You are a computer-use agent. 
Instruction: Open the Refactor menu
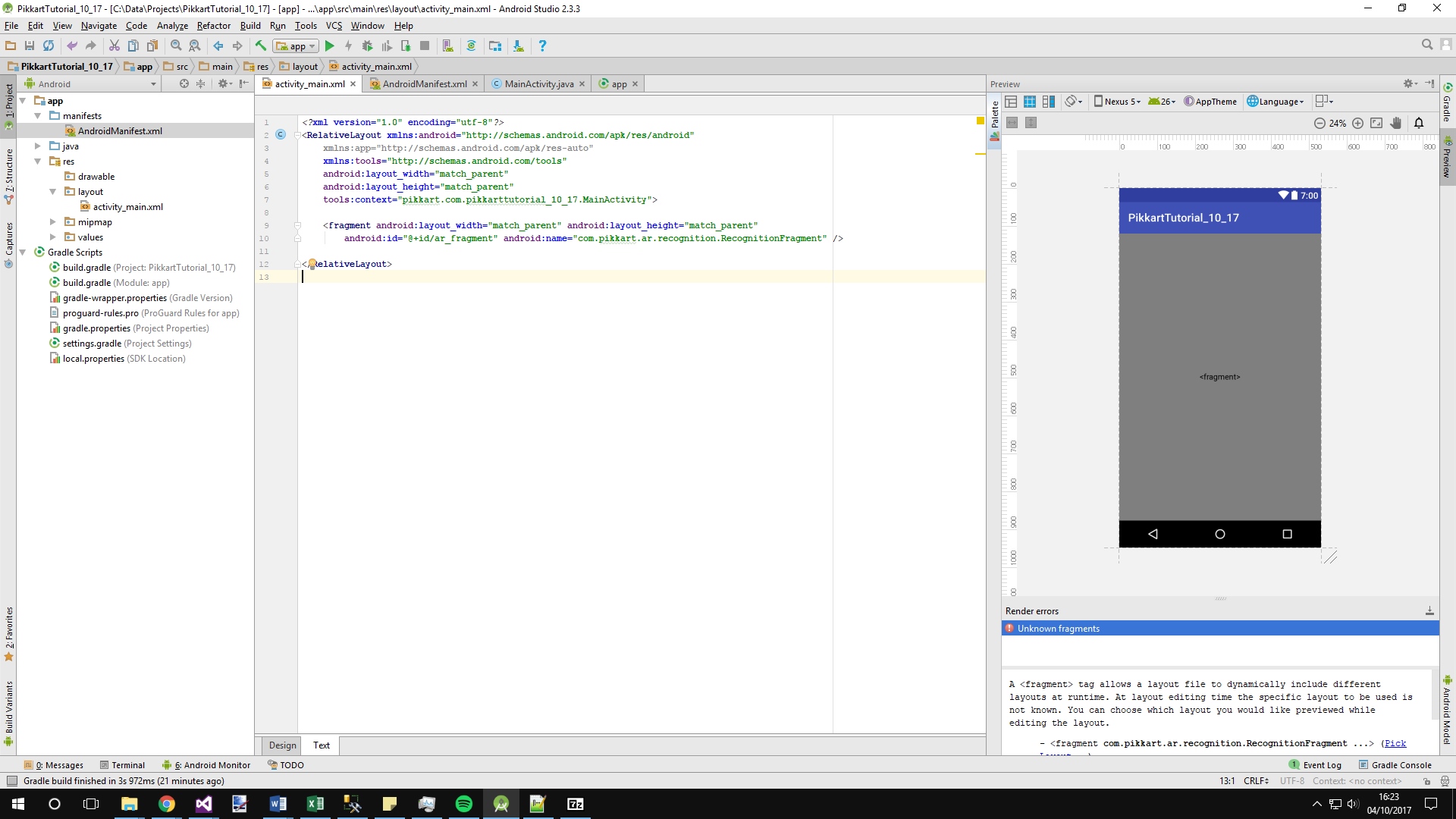tap(213, 26)
